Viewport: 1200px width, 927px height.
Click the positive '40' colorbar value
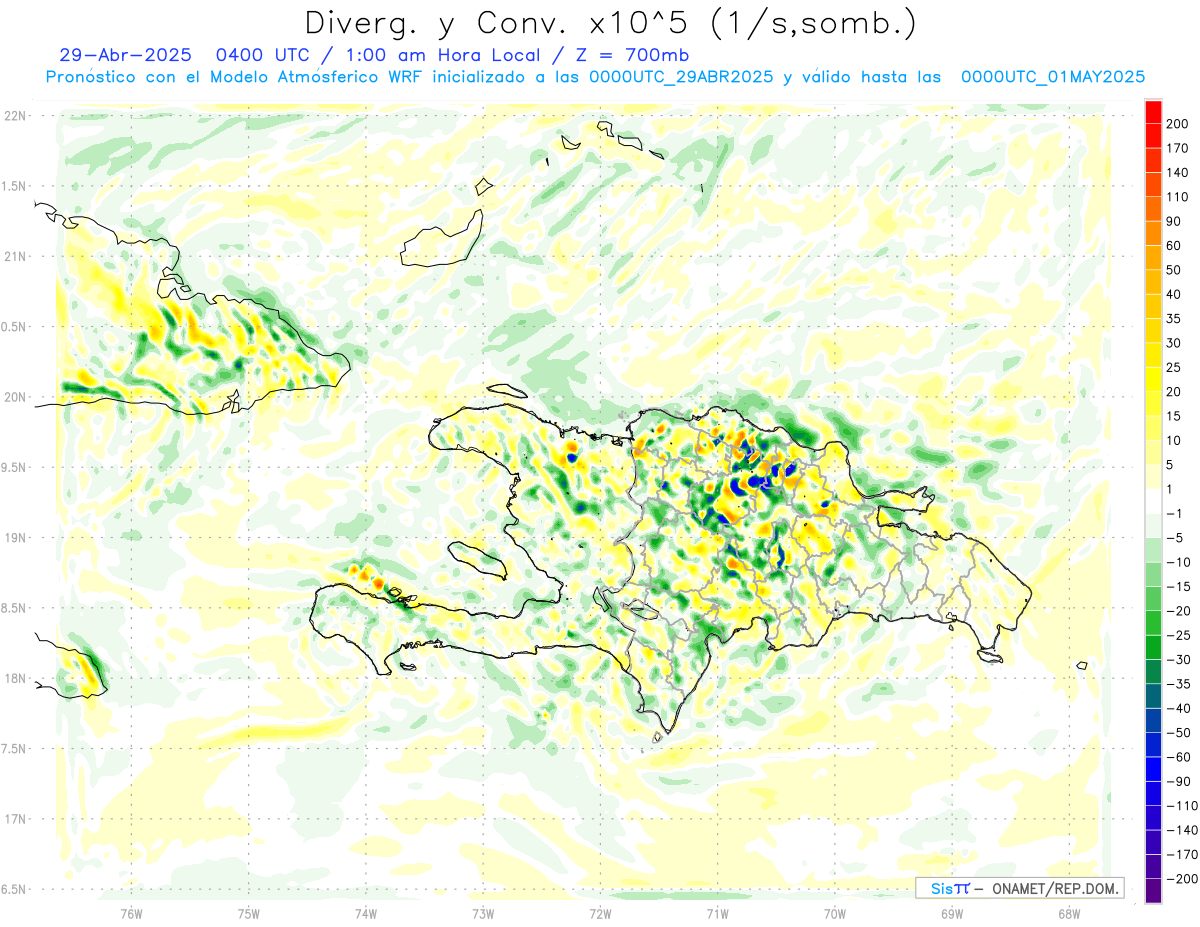1176,295
